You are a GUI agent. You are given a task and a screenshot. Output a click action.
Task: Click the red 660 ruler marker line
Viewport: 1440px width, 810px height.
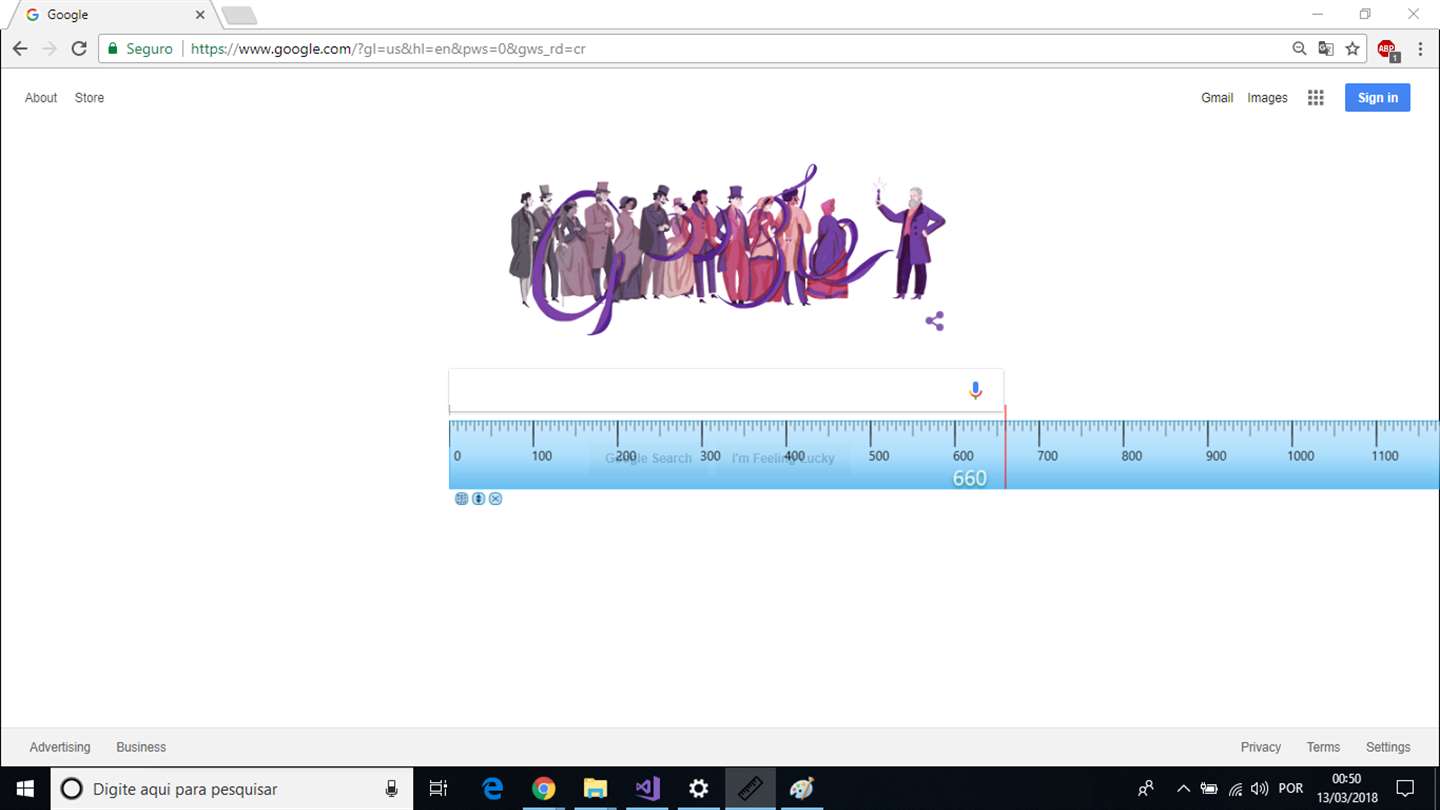(1005, 447)
